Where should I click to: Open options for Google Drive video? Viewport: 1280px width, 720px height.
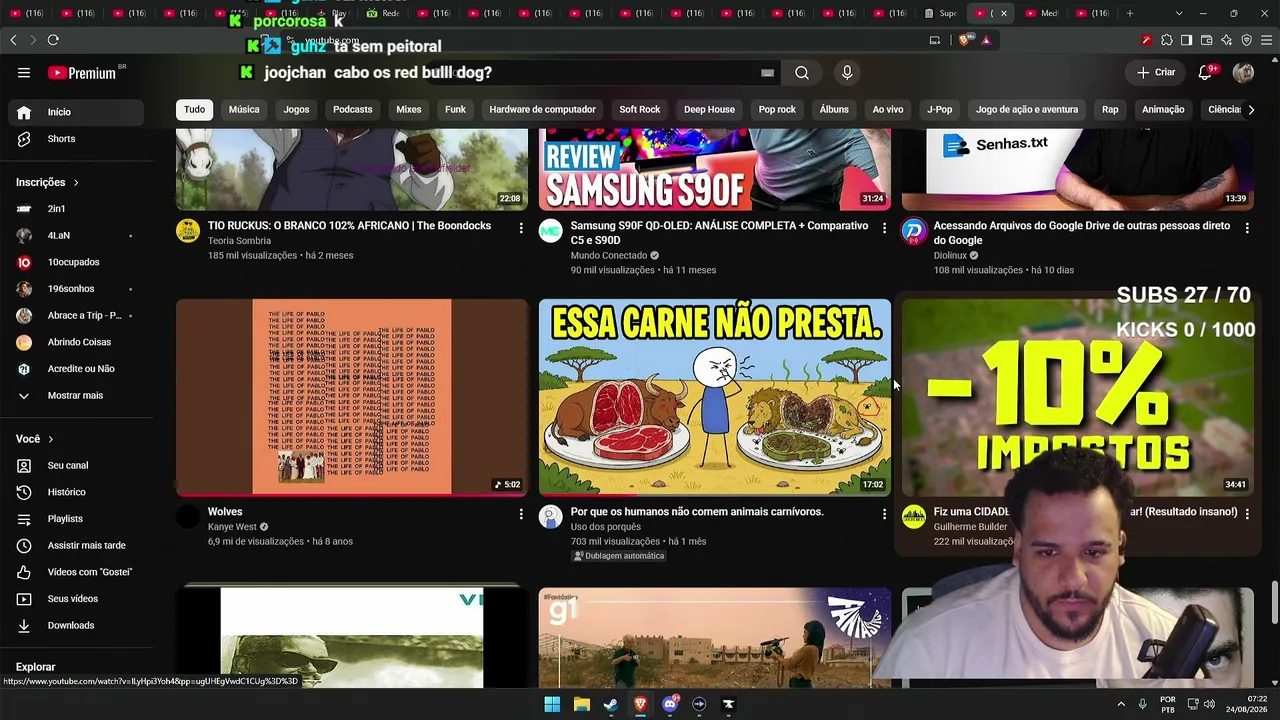tap(1247, 228)
